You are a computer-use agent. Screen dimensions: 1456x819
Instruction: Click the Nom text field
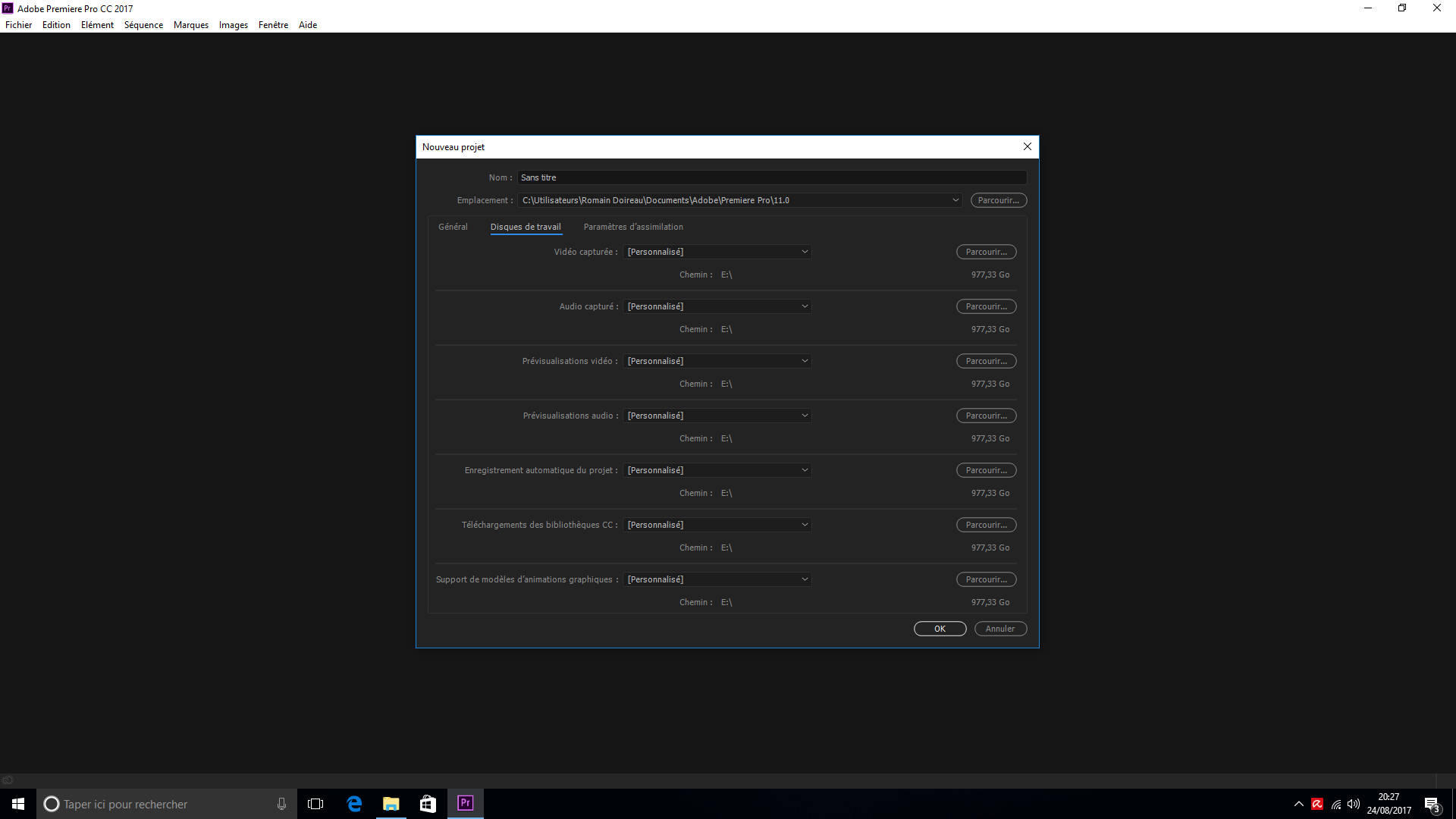(x=771, y=177)
